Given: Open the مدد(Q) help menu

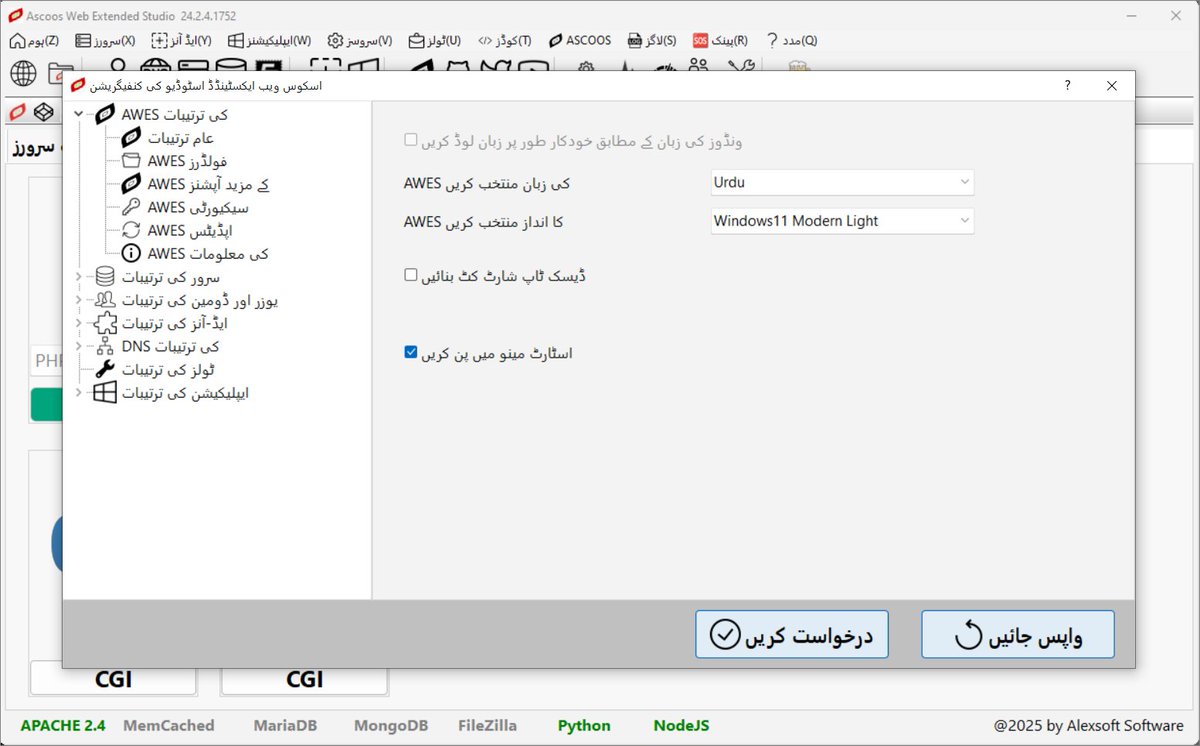Looking at the screenshot, I should [792, 41].
